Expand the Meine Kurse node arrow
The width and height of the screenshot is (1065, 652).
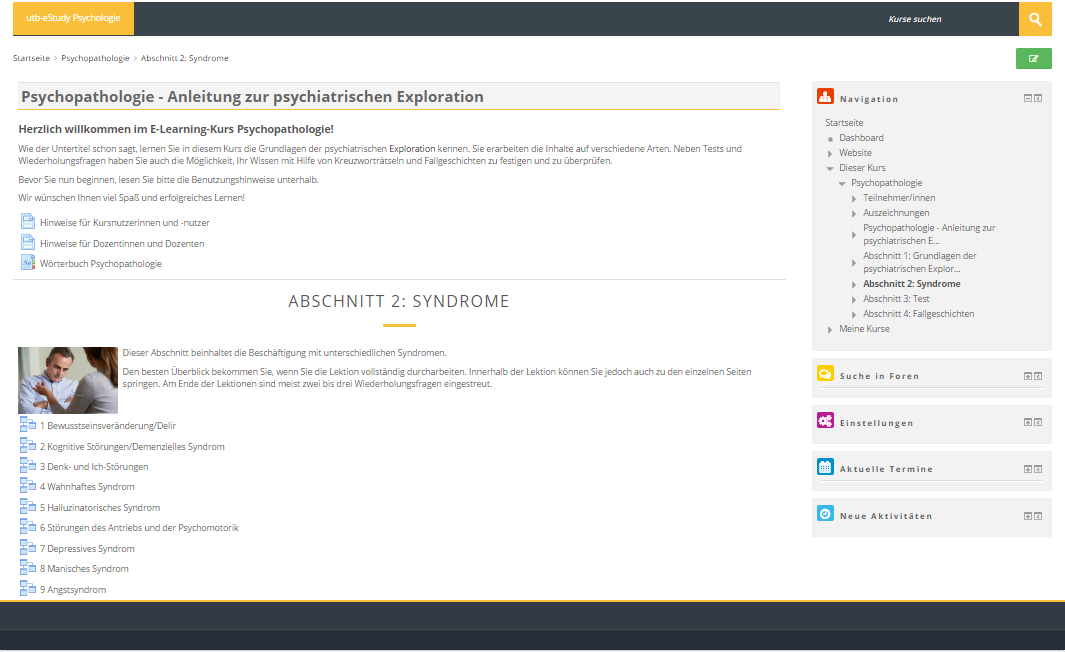point(830,329)
